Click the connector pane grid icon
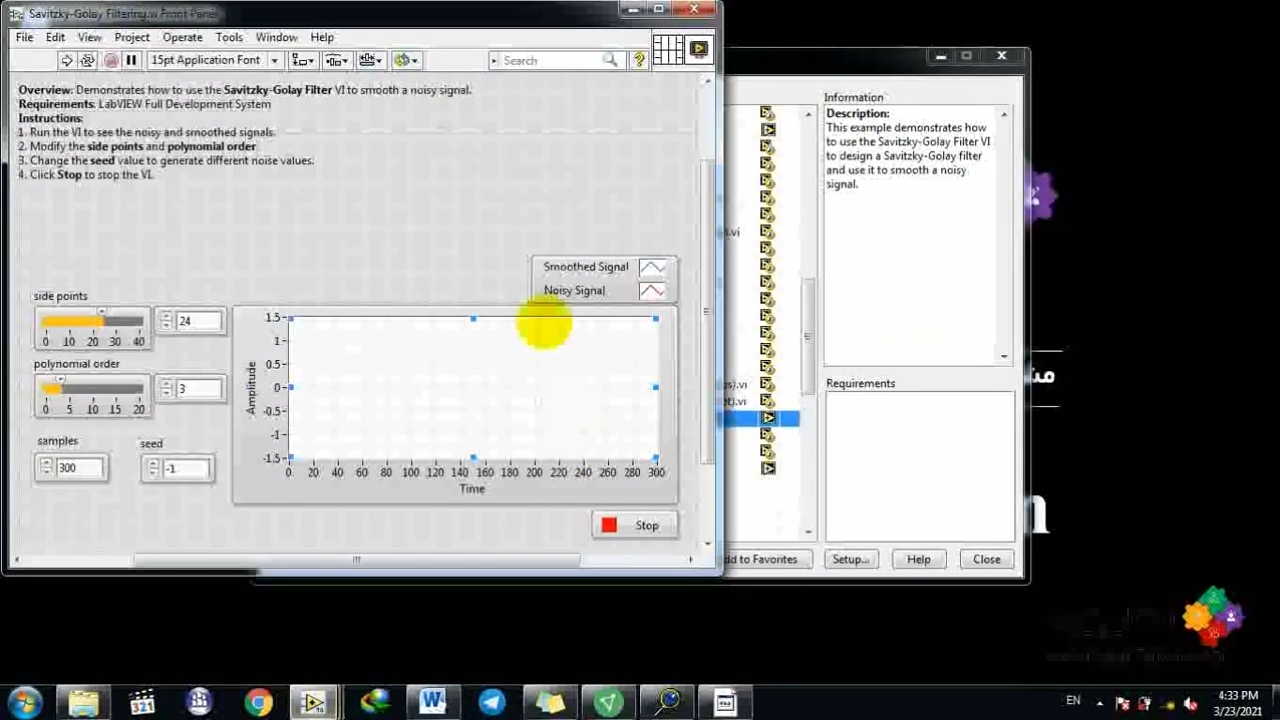The width and height of the screenshot is (1280, 720). (x=667, y=48)
